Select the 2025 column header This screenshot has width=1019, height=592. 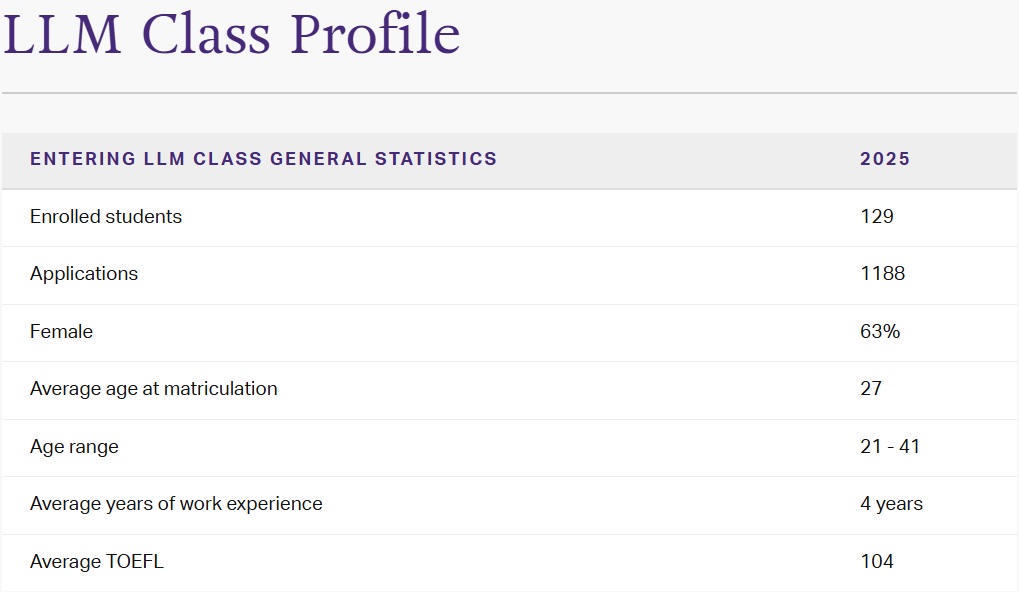(x=885, y=159)
